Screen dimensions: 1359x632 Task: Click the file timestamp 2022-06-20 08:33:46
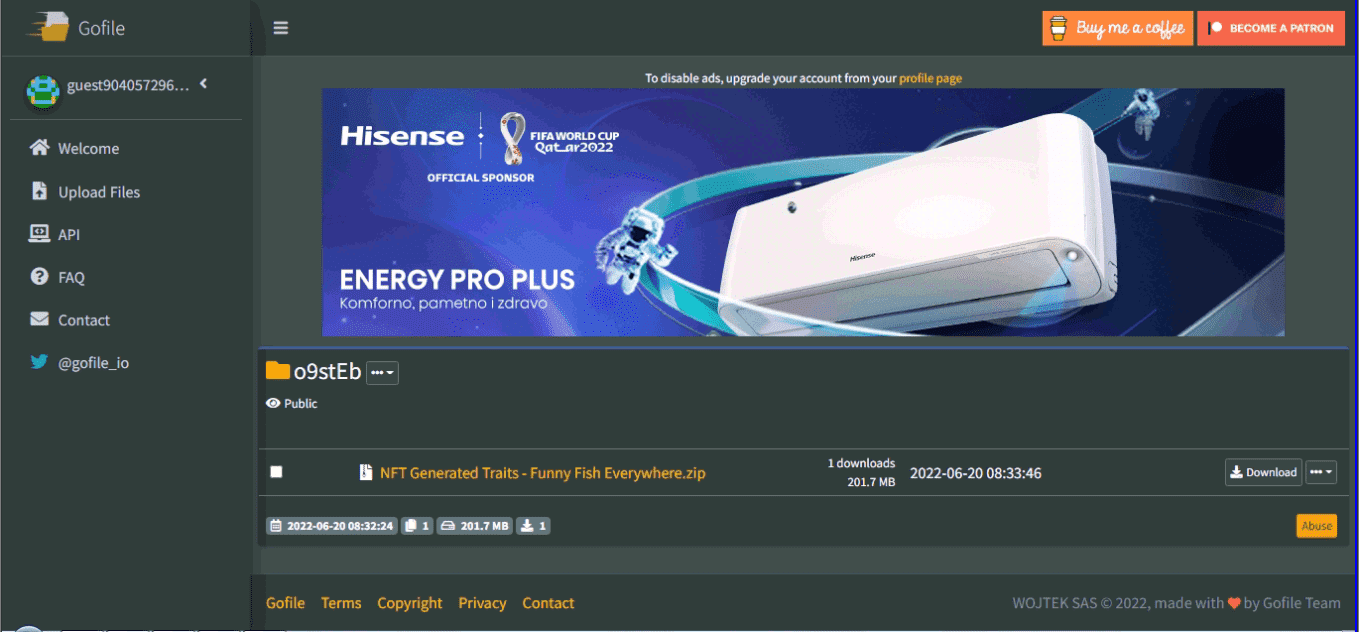tap(976, 473)
